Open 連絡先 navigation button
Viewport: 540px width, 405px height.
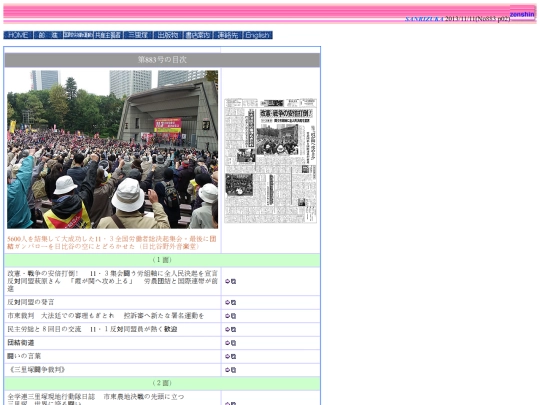pos(228,35)
